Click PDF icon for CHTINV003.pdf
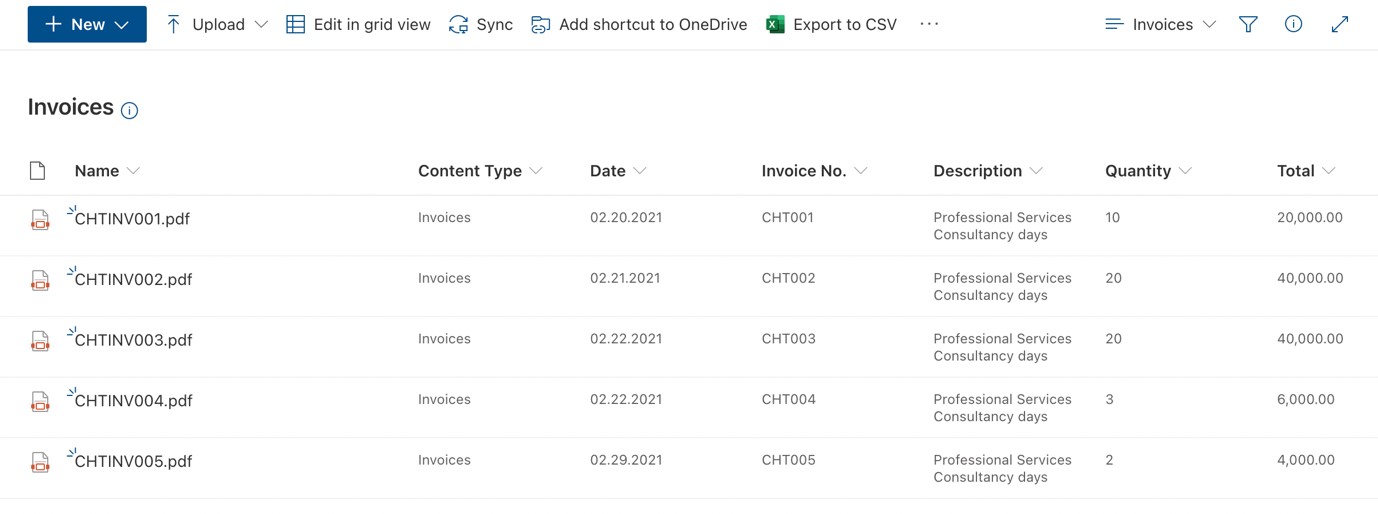The height and width of the screenshot is (514, 1378). (x=40, y=341)
